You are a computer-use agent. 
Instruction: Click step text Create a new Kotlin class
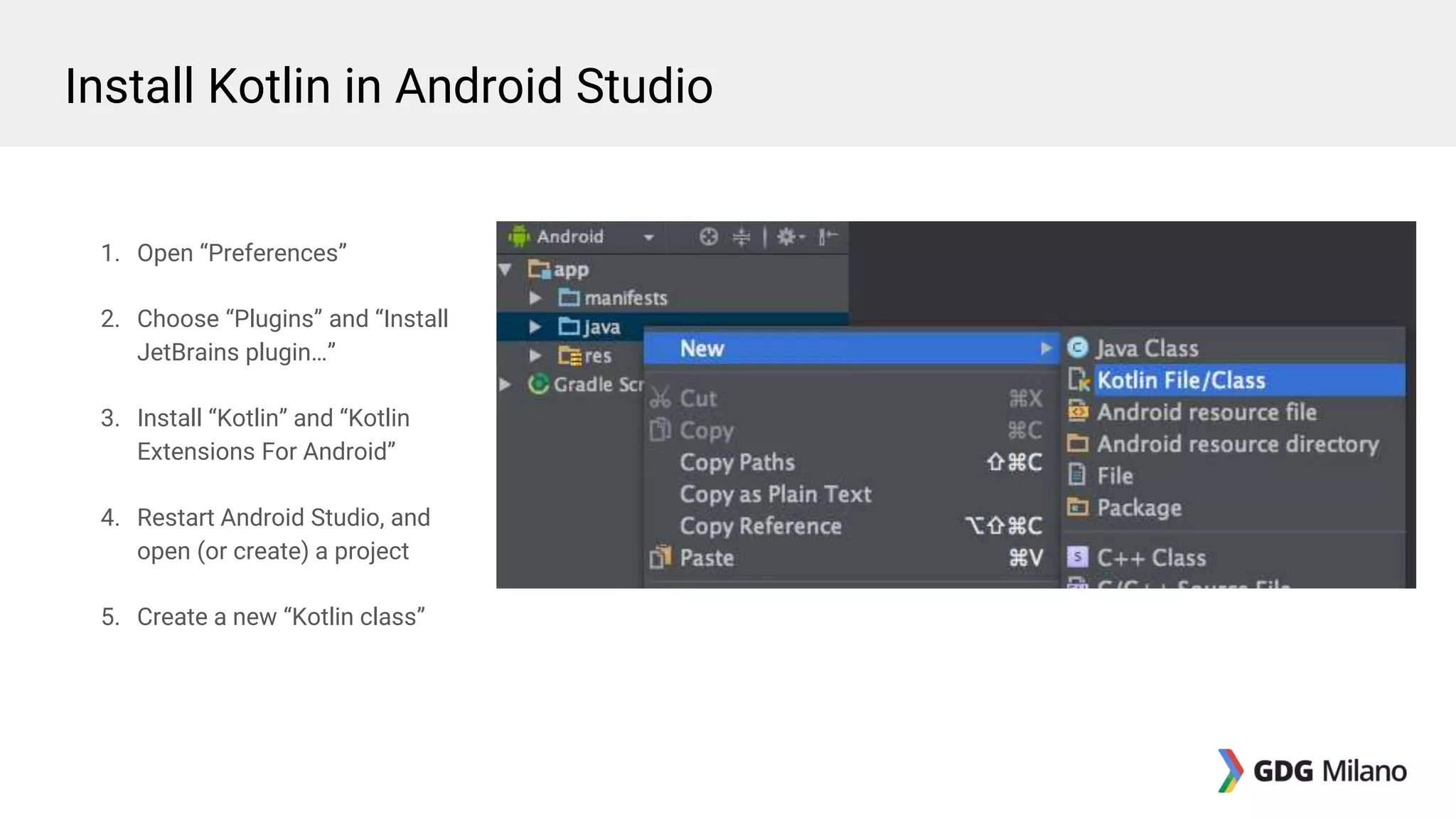282,616
